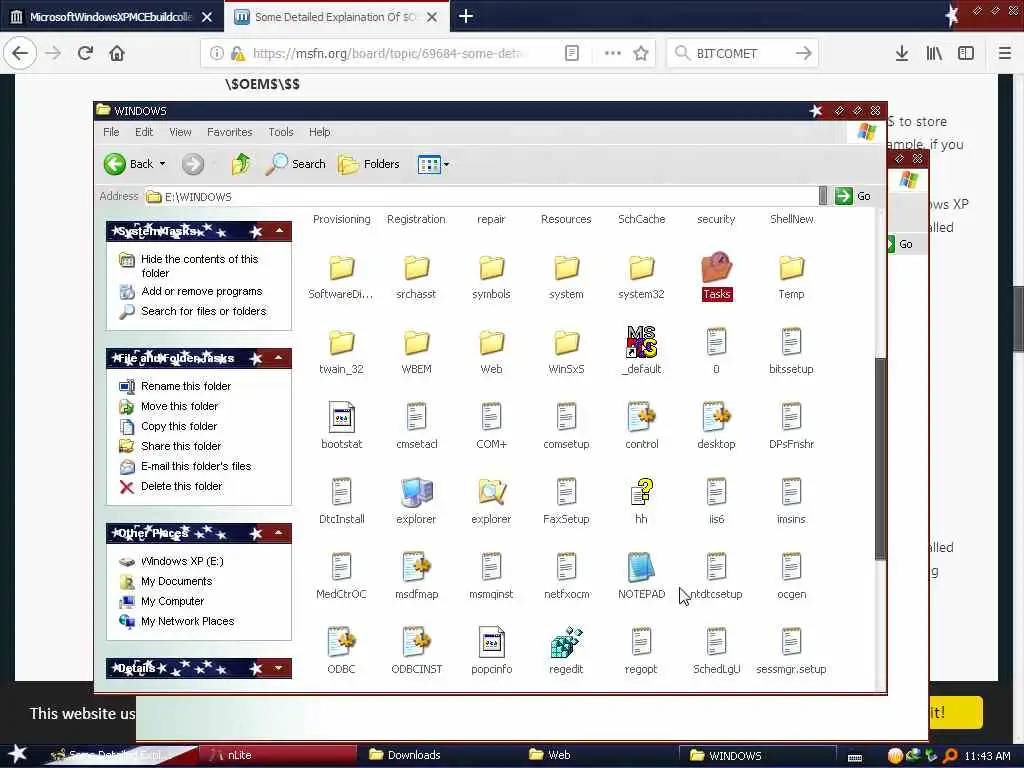The image size is (1024, 768).
Task: Open browser downloads arrow icon
Action: pyautogui.click(x=901, y=53)
